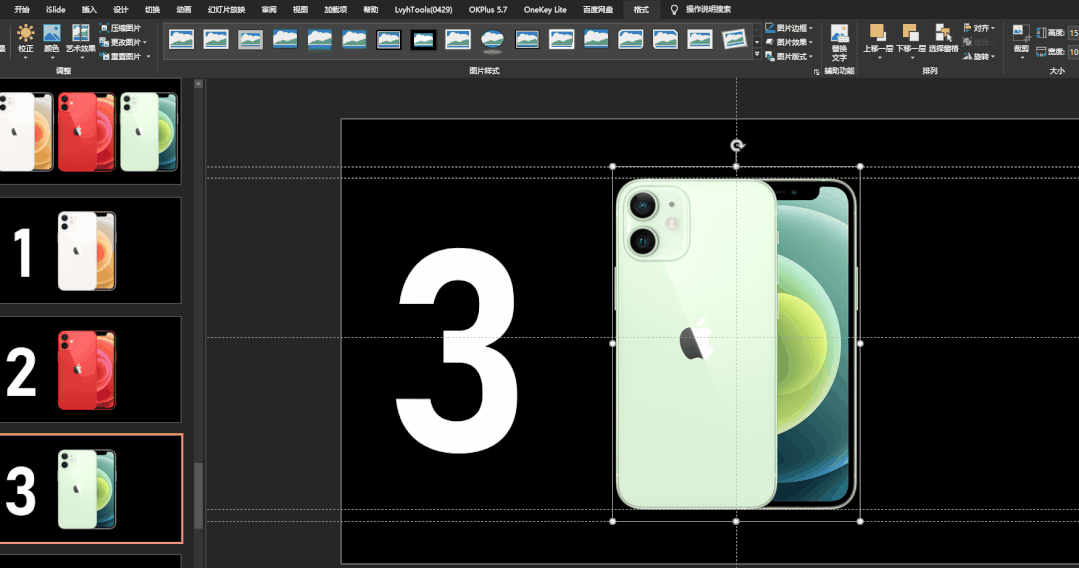Click the thumbnail pane scrollbar thumb
Screen dimensions: 1079x568
pos(199,496)
